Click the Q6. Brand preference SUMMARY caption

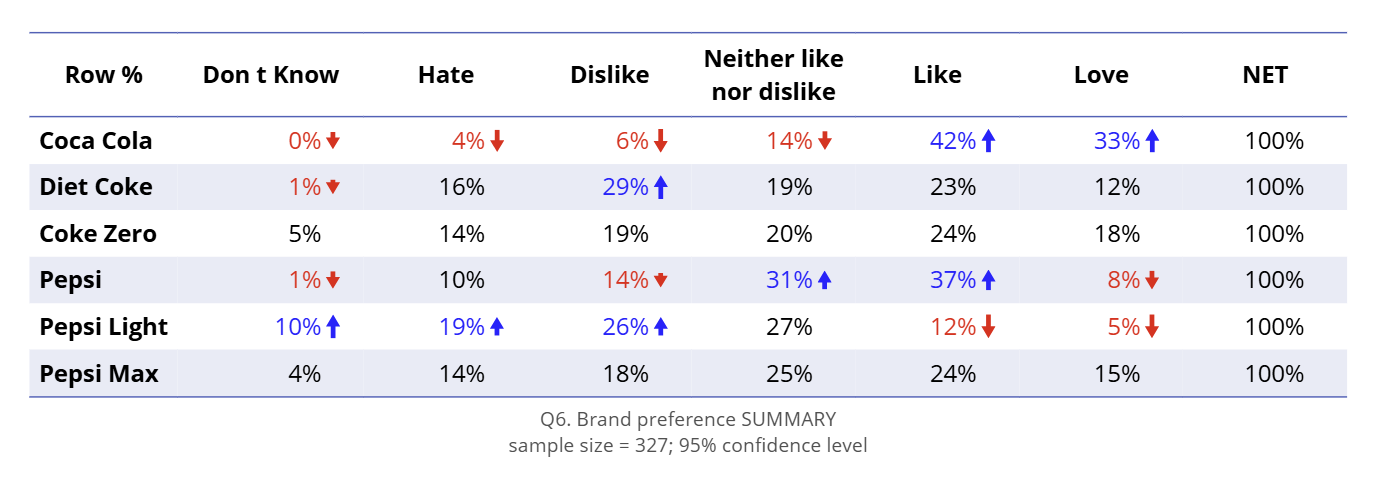point(687,419)
